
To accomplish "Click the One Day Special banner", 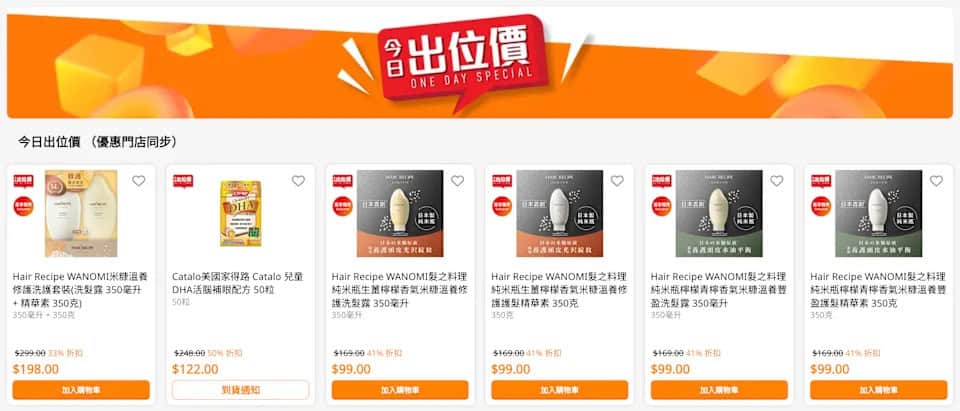I will click(480, 64).
